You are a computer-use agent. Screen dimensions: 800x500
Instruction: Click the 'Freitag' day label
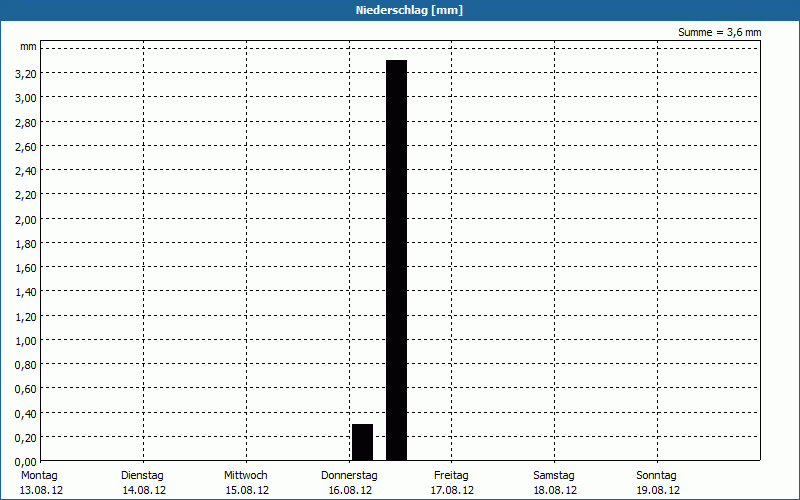coord(451,476)
